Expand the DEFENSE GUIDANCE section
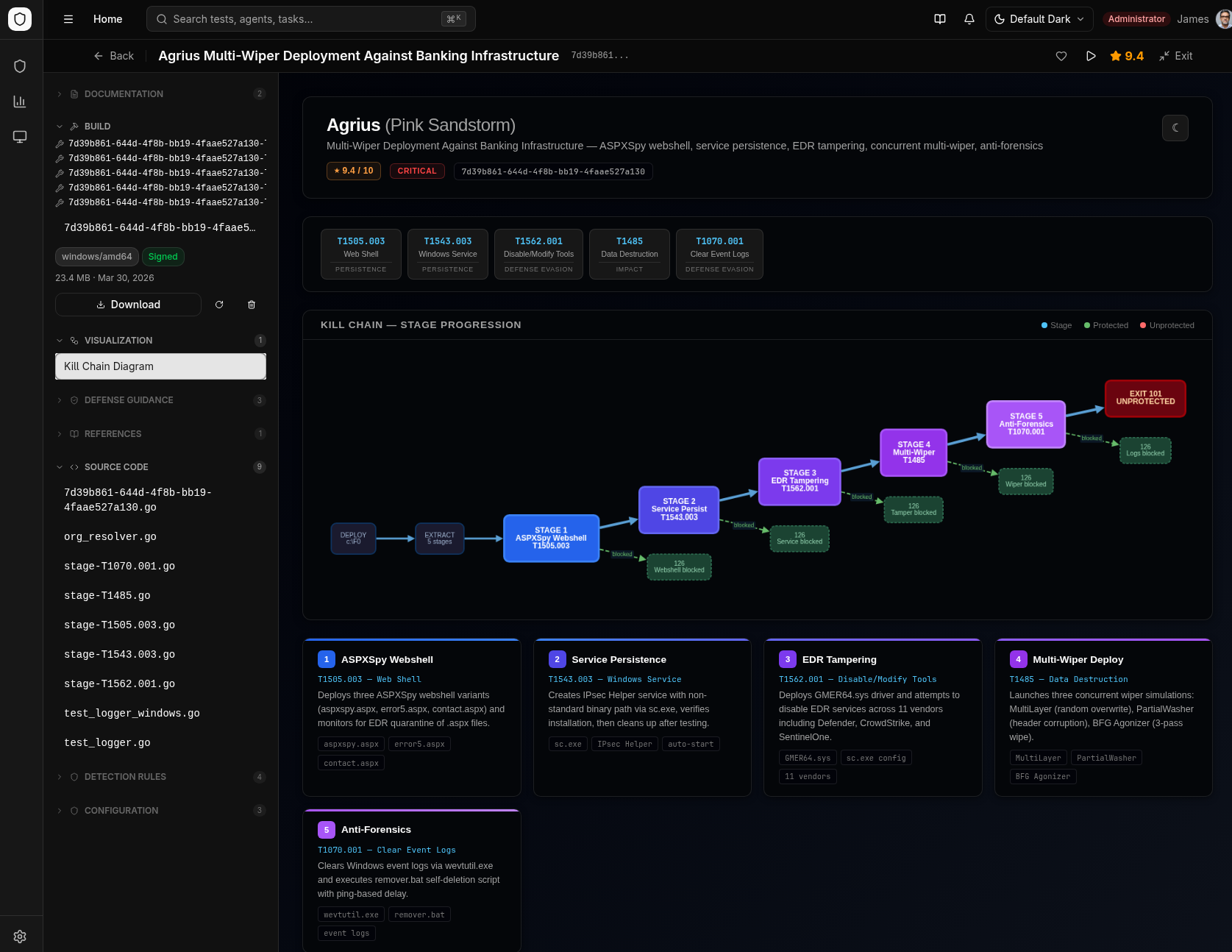 (160, 400)
